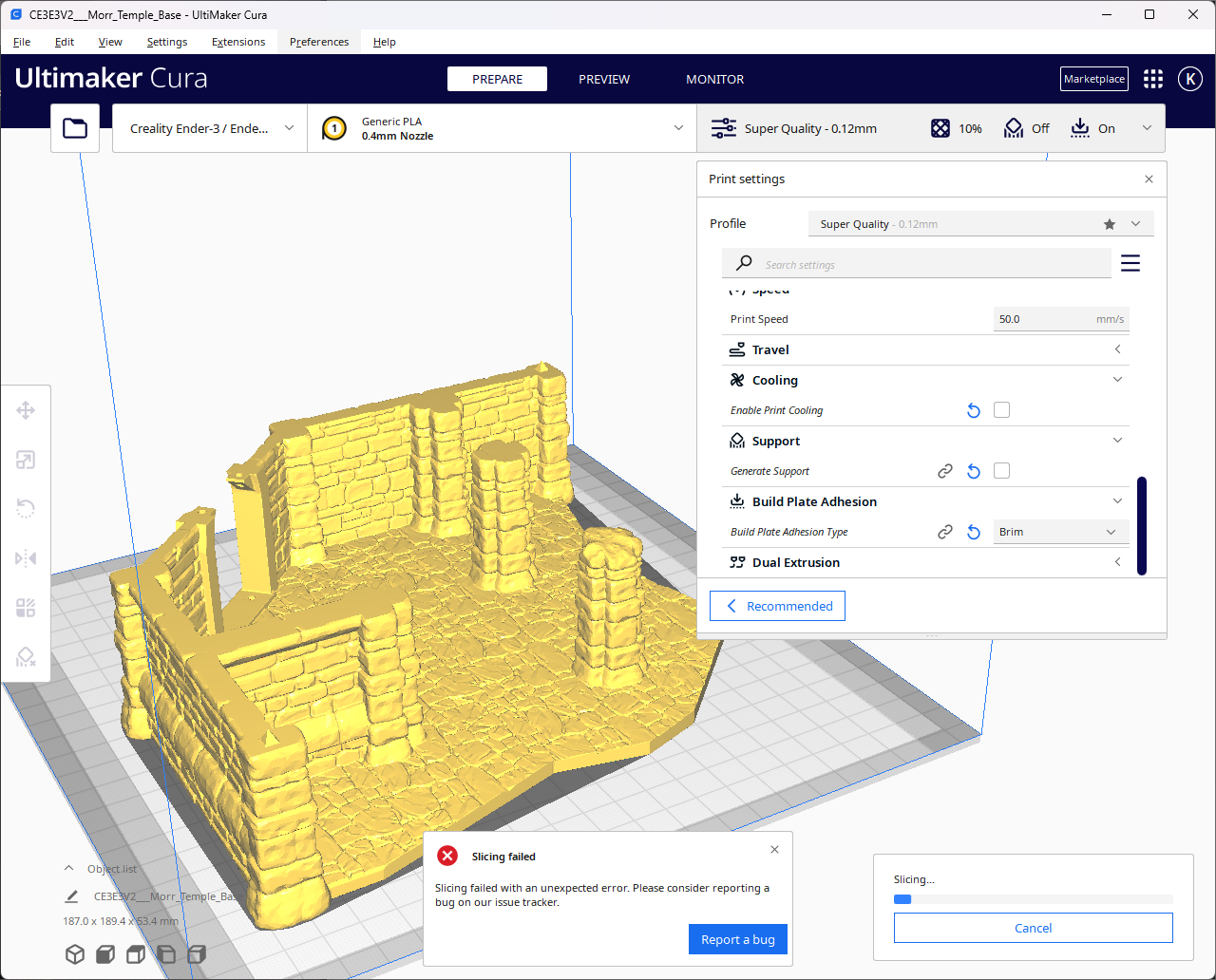Open the Marketplace

point(1093,79)
